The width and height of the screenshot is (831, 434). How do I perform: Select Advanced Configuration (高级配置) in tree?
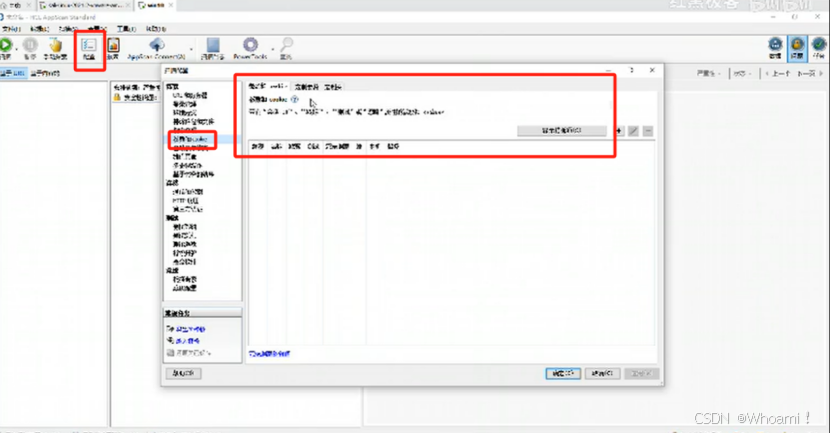(184, 288)
